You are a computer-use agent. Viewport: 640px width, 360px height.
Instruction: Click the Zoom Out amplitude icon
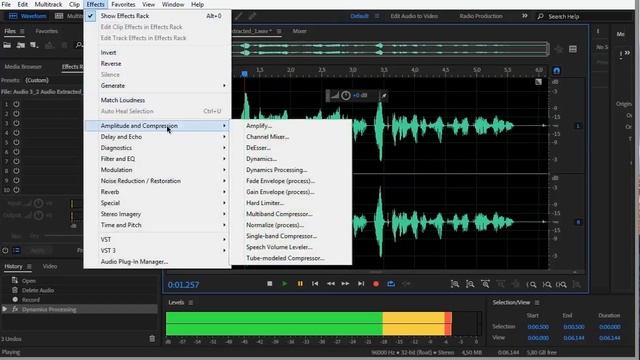click(x=470, y=284)
